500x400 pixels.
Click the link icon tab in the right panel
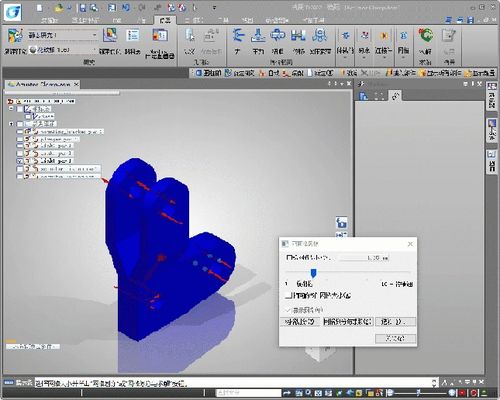pyautogui.click(x=395, y=96)
